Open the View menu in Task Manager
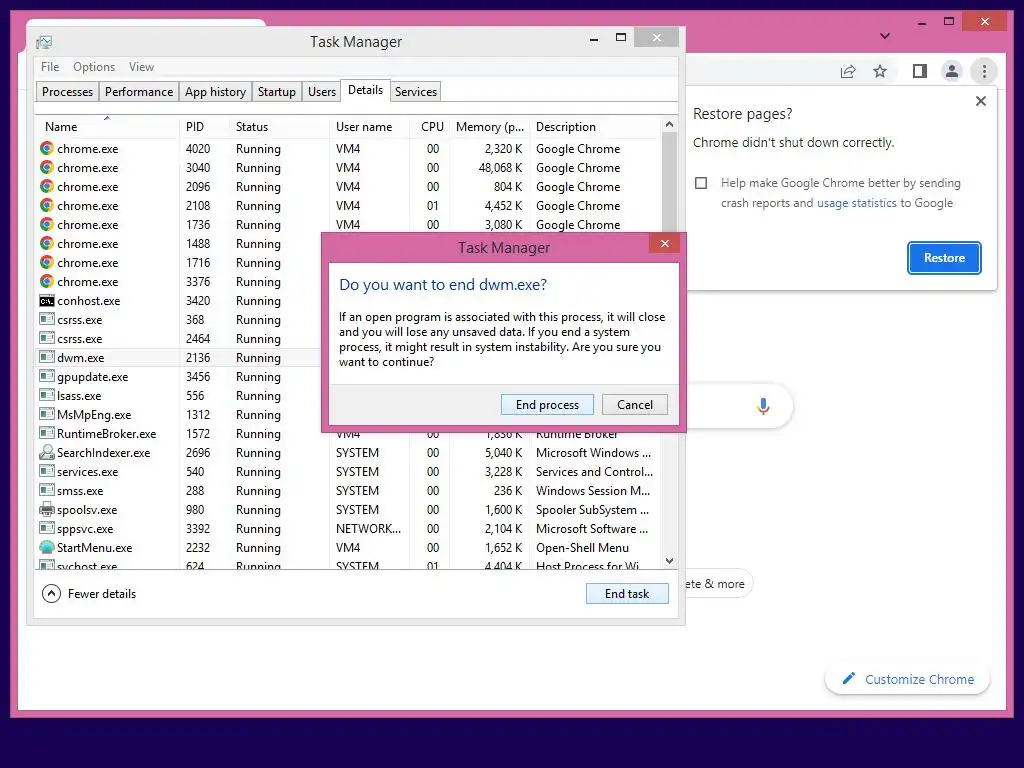1024x768 pixels. pos(141,67)
